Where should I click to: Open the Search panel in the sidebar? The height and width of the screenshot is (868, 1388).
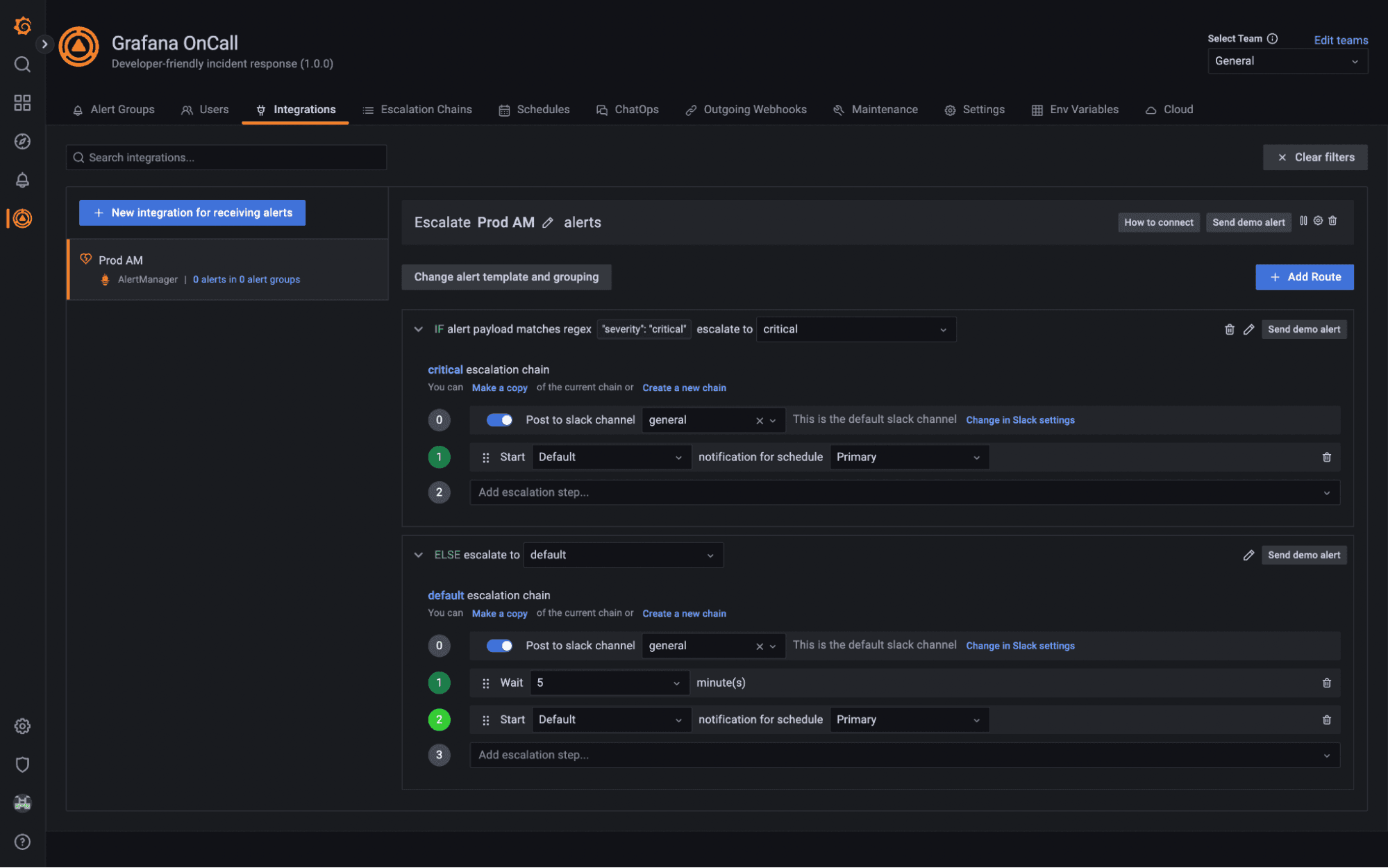coord(22,64)
